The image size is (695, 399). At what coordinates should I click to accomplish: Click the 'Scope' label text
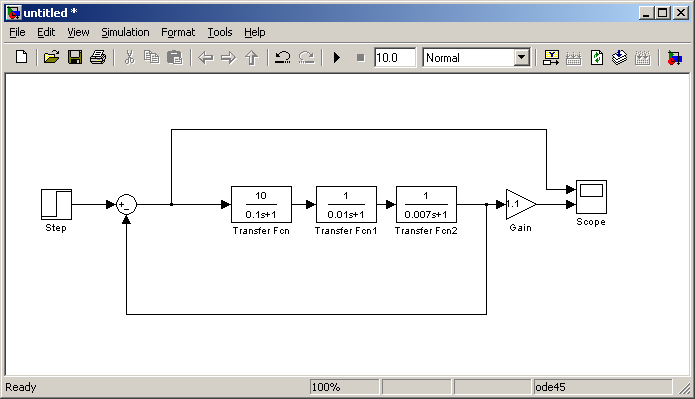591,222
